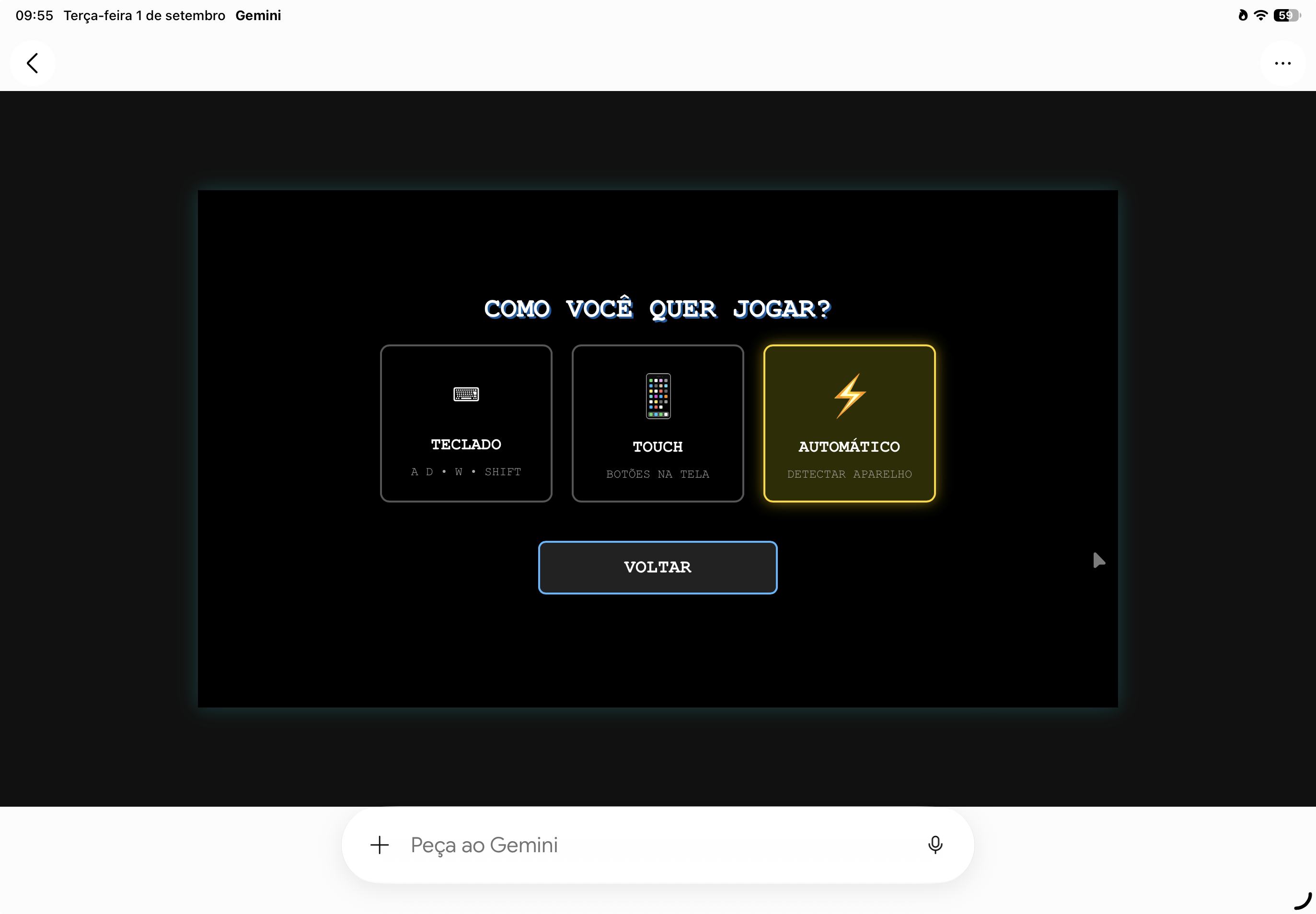The height and width of the screenshot is (914, 1316).
Task: Tap the 09:55 clock in status bar
Action: point(35,15)
